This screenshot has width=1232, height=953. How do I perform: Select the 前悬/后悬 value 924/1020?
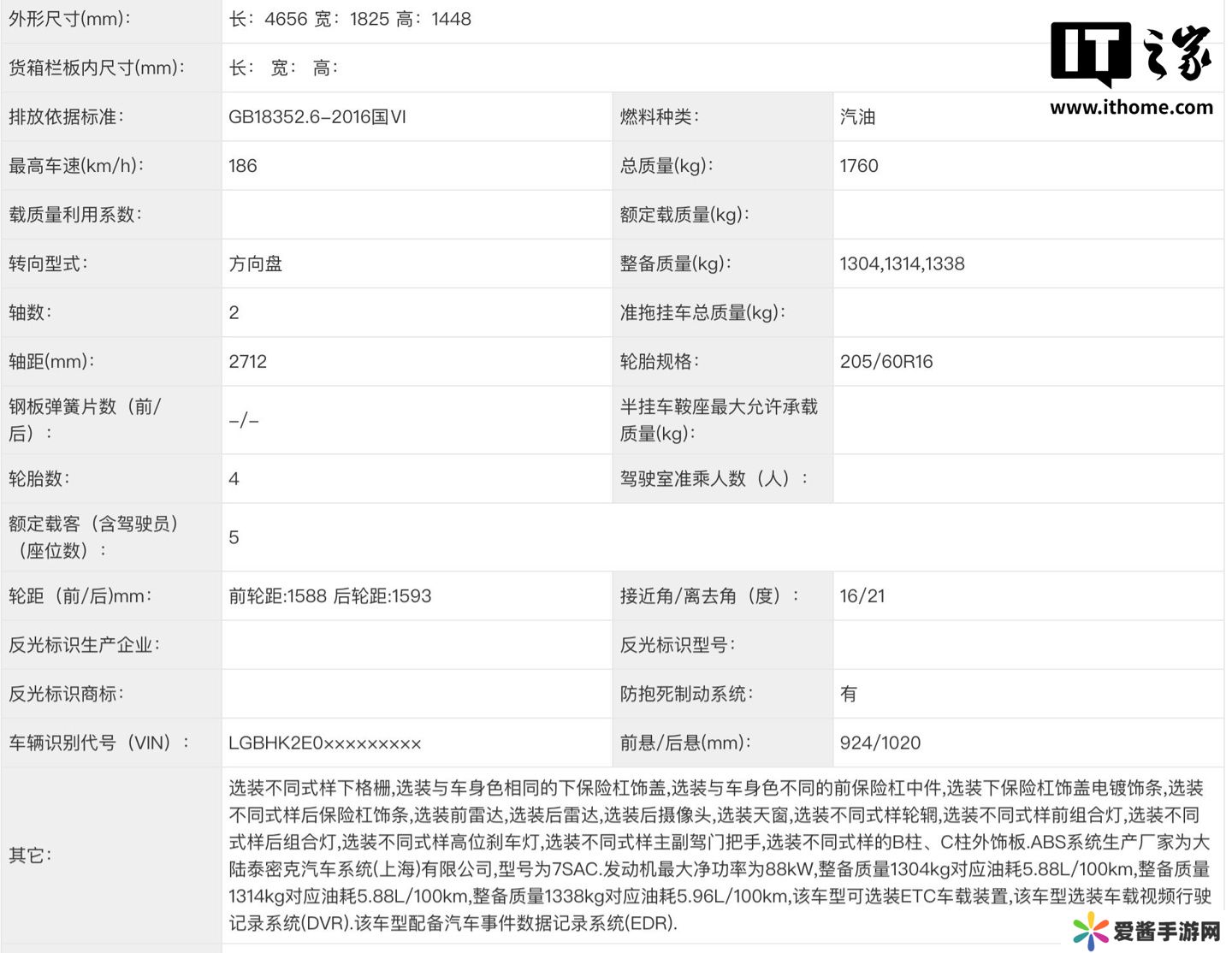(x=880, y=743)
